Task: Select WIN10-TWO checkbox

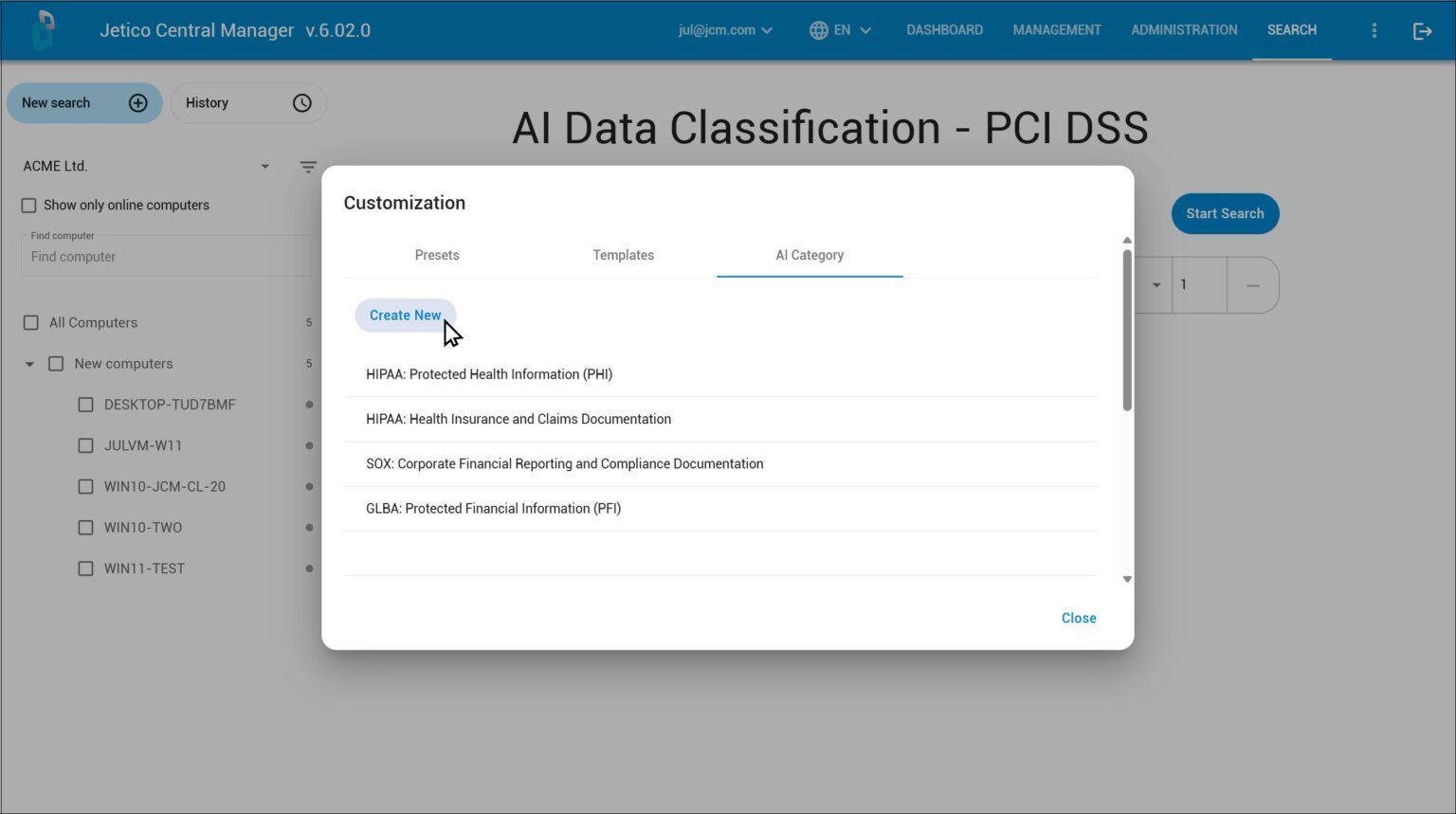Action: coord(85,528)
